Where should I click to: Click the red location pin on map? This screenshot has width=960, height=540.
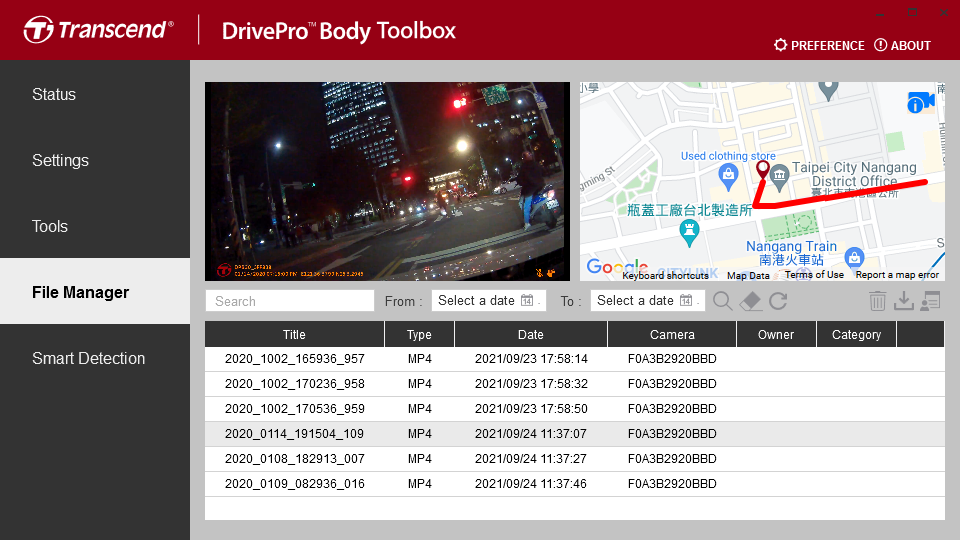pyautogui.click(x=762, y=169)
